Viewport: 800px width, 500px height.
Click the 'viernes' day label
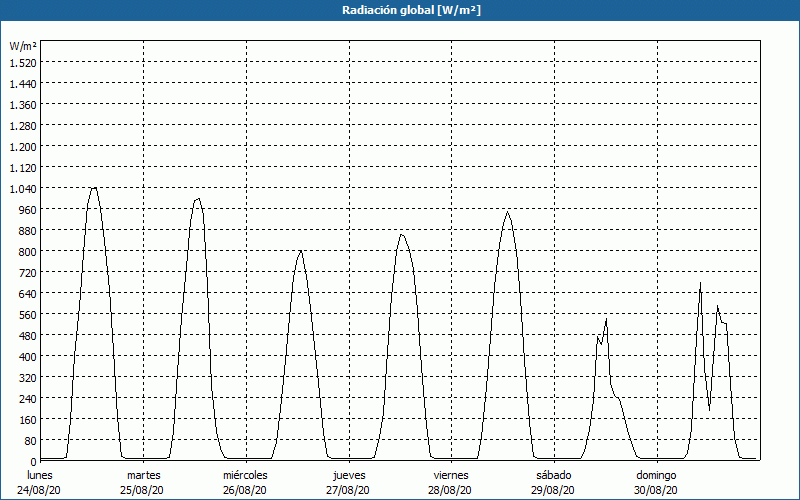click(x=451, y=475)
